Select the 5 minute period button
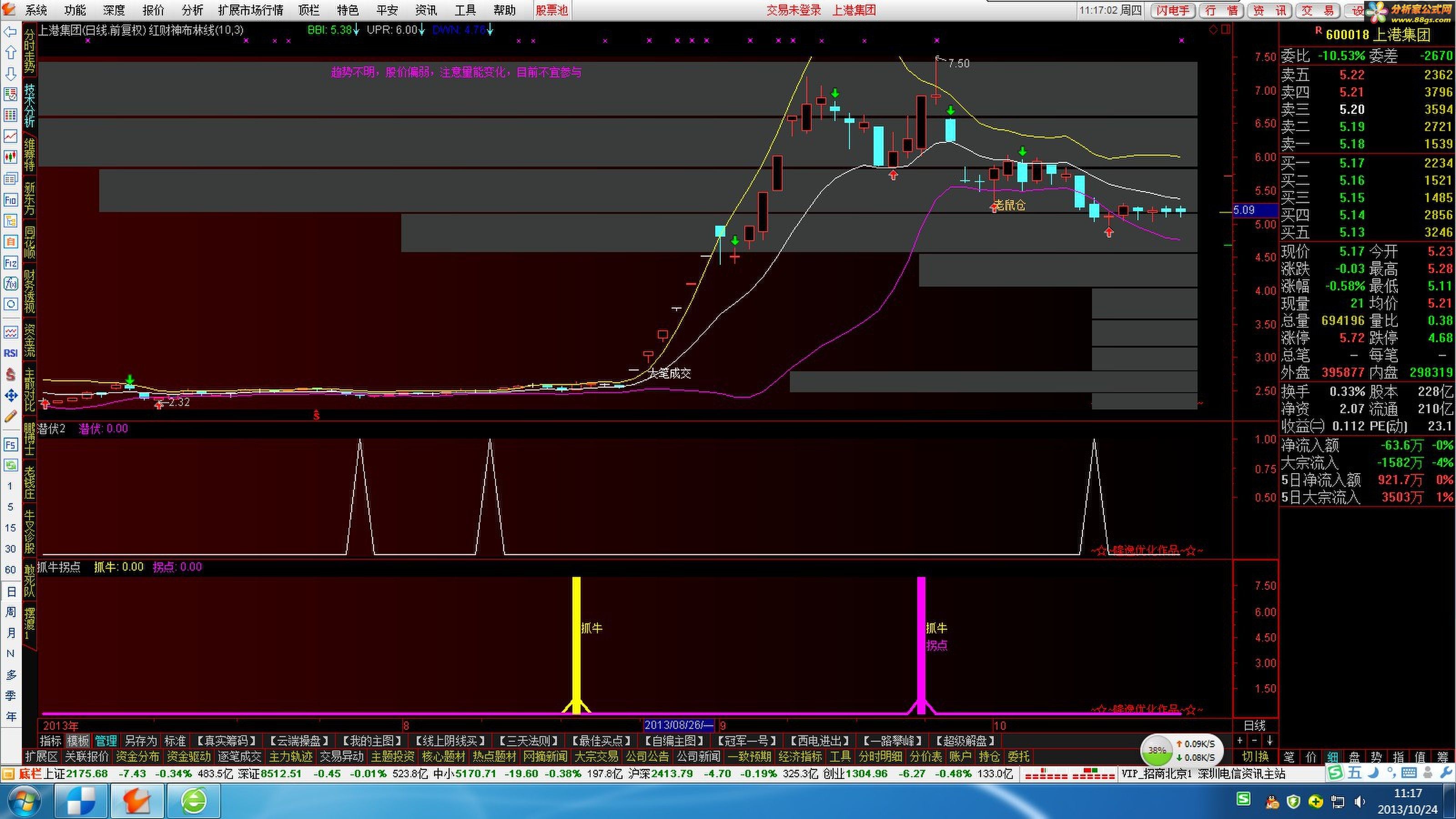This screenshot has height=819, width=1456. coord(11,507)
